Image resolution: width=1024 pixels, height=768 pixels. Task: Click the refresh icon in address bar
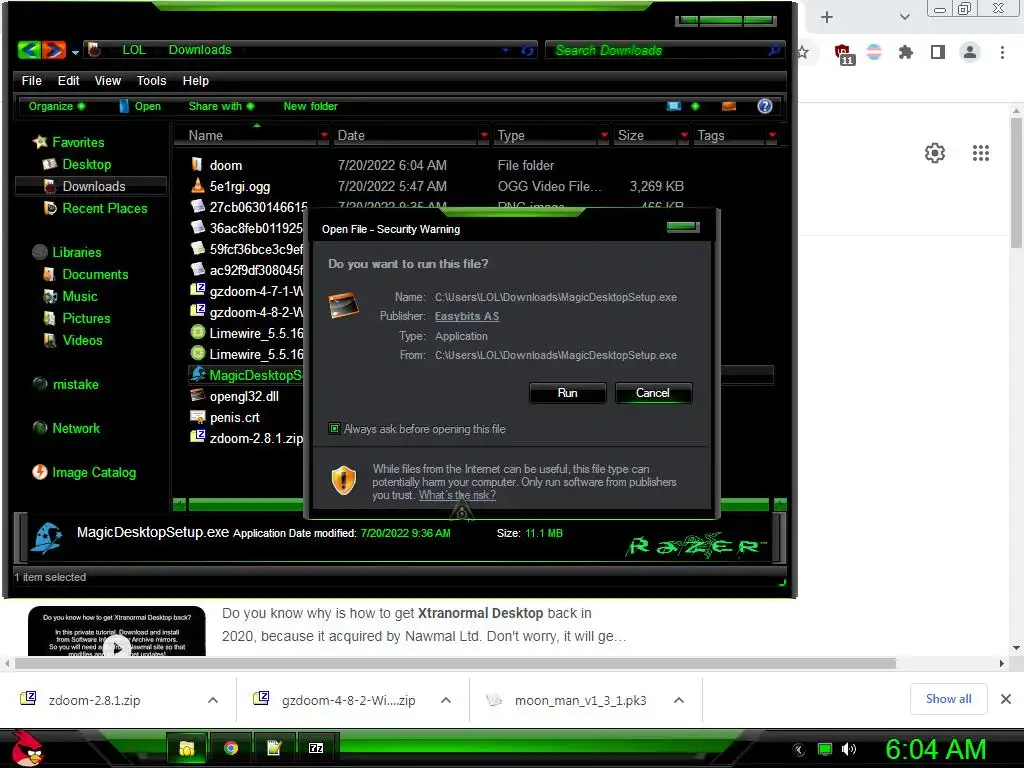528,50
